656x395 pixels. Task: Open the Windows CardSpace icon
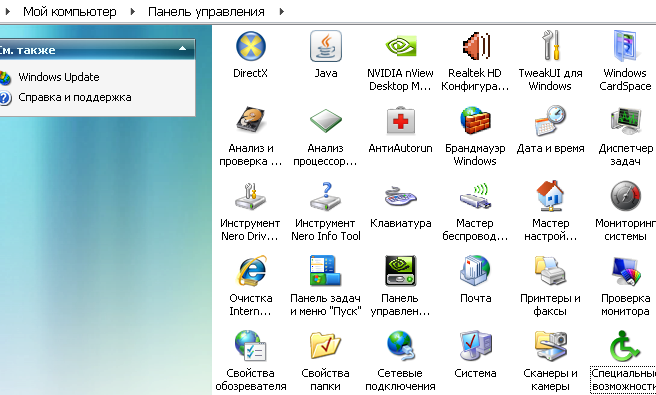click(625, 46)
